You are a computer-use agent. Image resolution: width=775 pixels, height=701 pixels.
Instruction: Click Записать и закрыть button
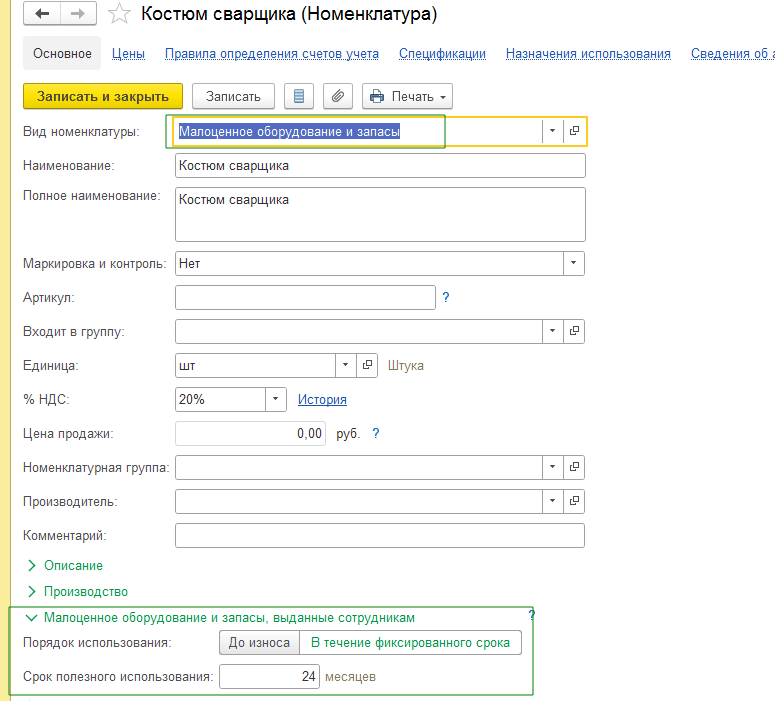click(103, 96)
